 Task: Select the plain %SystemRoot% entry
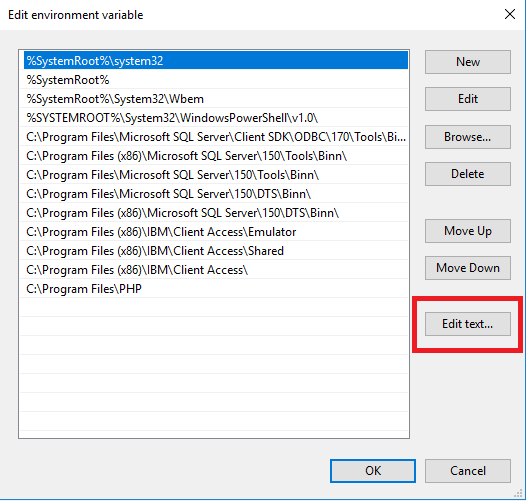pos(216,80)
